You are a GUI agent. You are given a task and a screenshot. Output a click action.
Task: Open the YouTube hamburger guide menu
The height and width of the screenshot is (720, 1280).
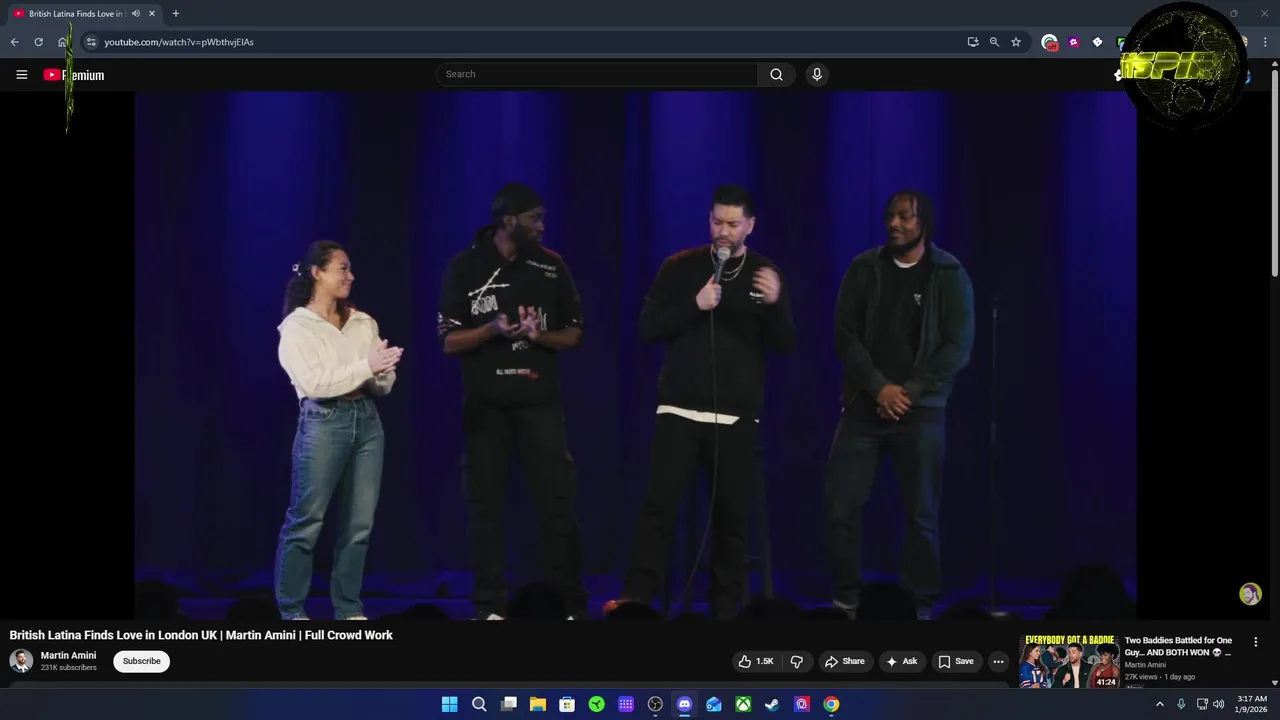21,75
